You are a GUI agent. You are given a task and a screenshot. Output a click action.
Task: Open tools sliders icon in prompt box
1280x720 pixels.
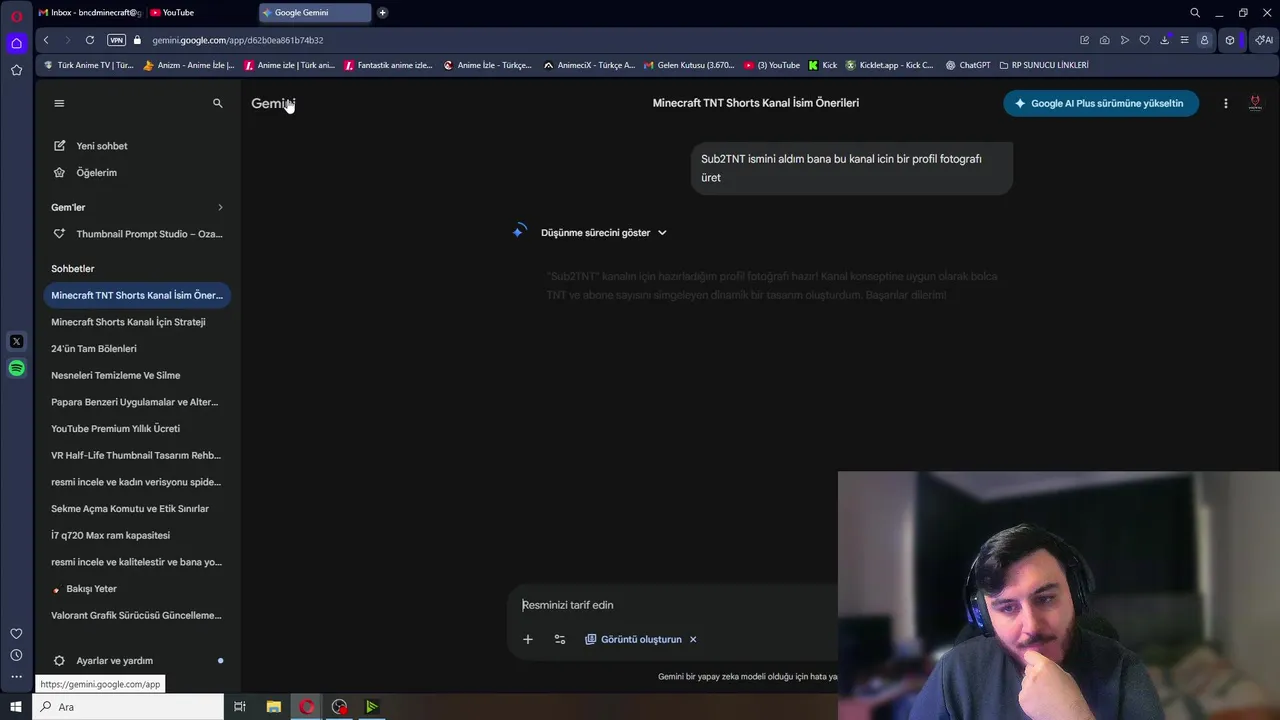pos(560,639)
